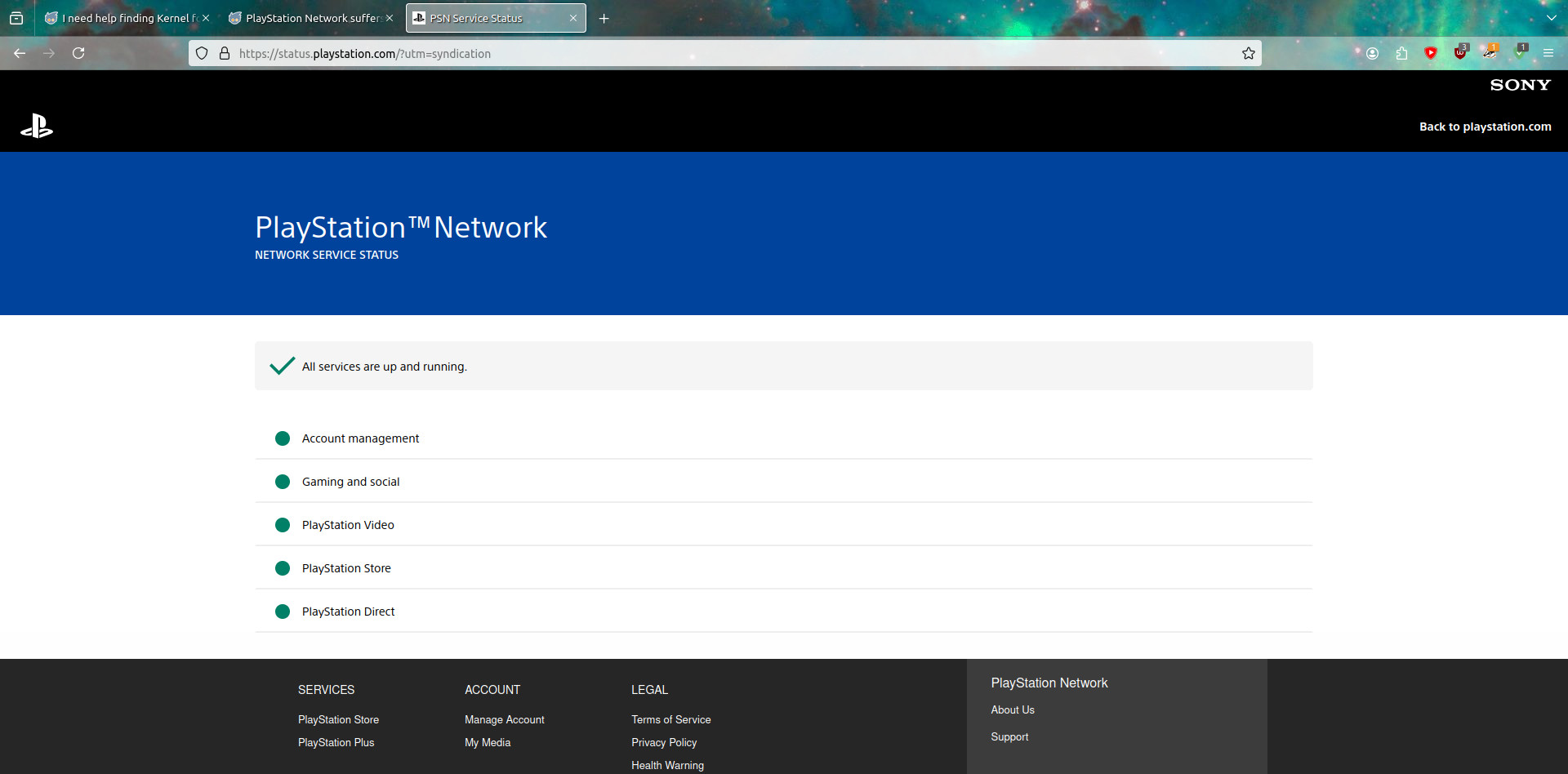The height and width of the screenshot is (774, 1568).
Task: Click the site padlock icon
Action: 225,53
